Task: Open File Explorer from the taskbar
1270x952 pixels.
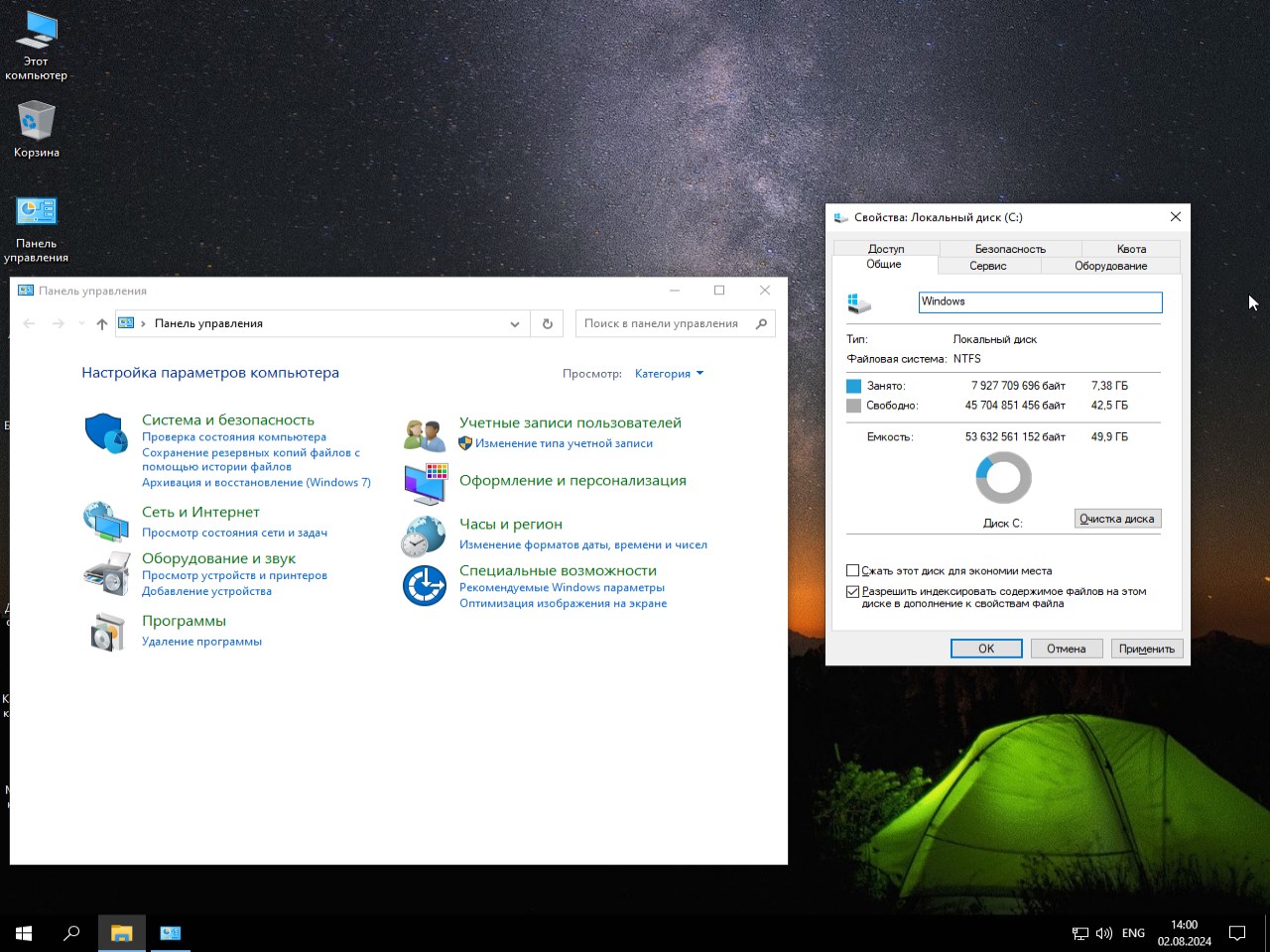Action: click(121, 933)
